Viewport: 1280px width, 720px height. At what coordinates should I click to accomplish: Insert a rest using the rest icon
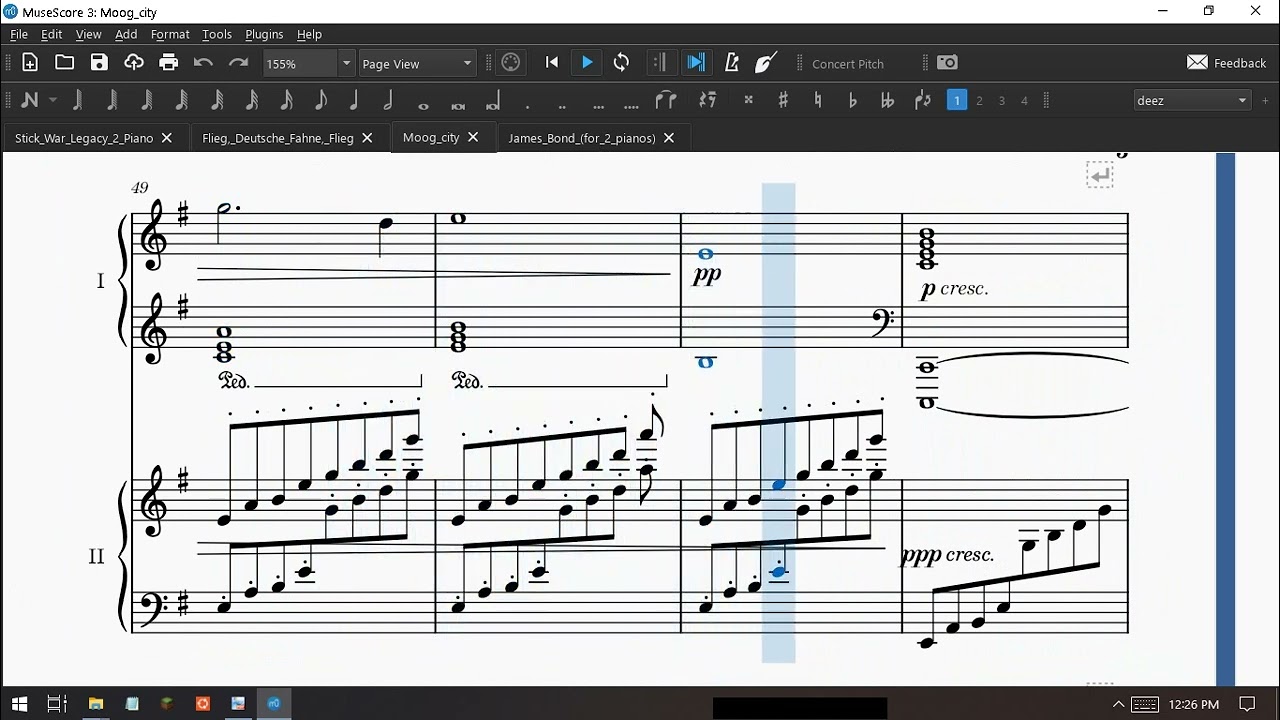(708, 100)
